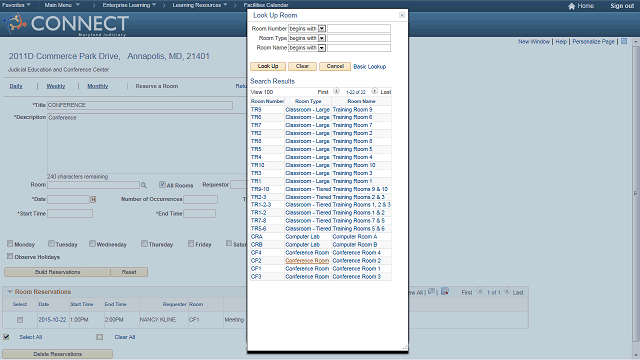Open room lookup magnifier icon beside Room field

144,185
